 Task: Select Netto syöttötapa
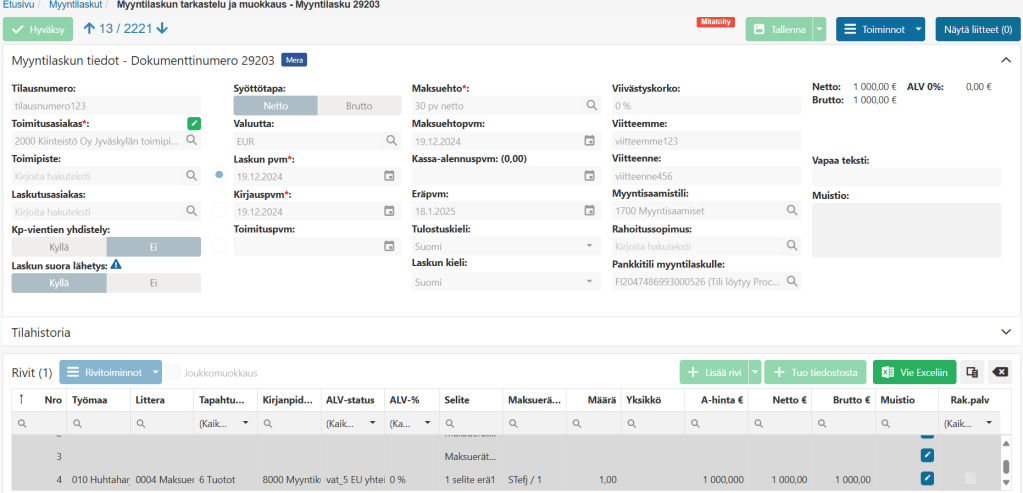[275, 106]
